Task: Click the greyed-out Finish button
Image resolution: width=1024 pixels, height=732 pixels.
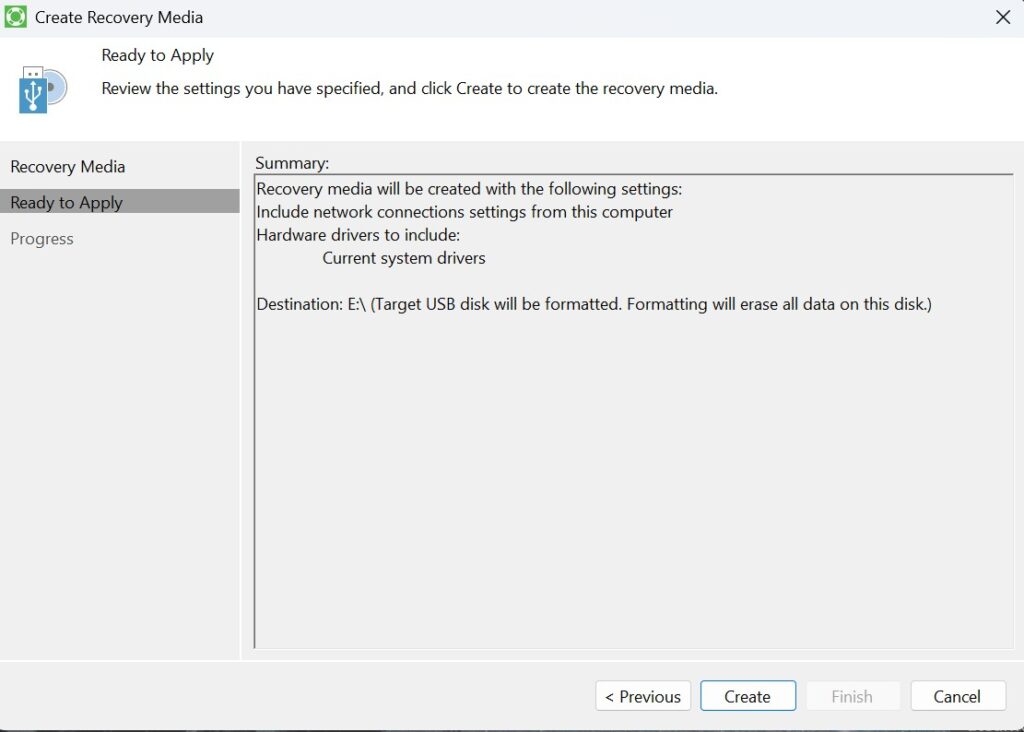Action: (852, 697)
